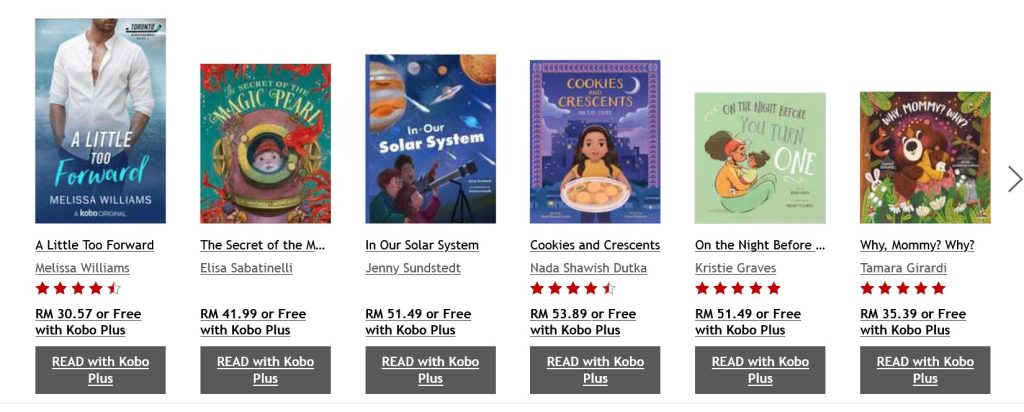
Task: Read A Little Too Forward with Kobo Plus
Action: pos(100,370)
